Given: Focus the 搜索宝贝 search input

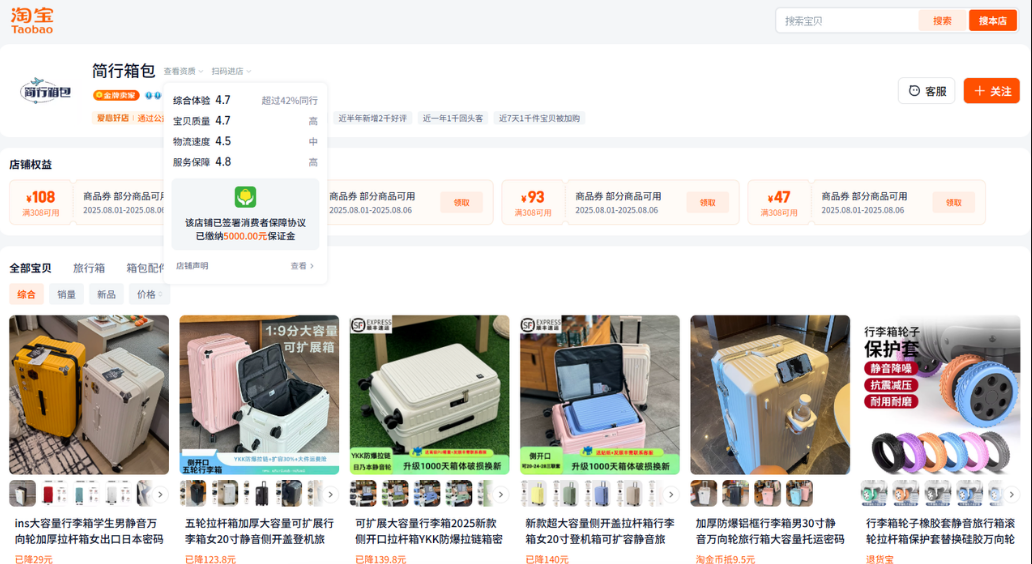Looking at the screenshot, I should click(849, 20).
